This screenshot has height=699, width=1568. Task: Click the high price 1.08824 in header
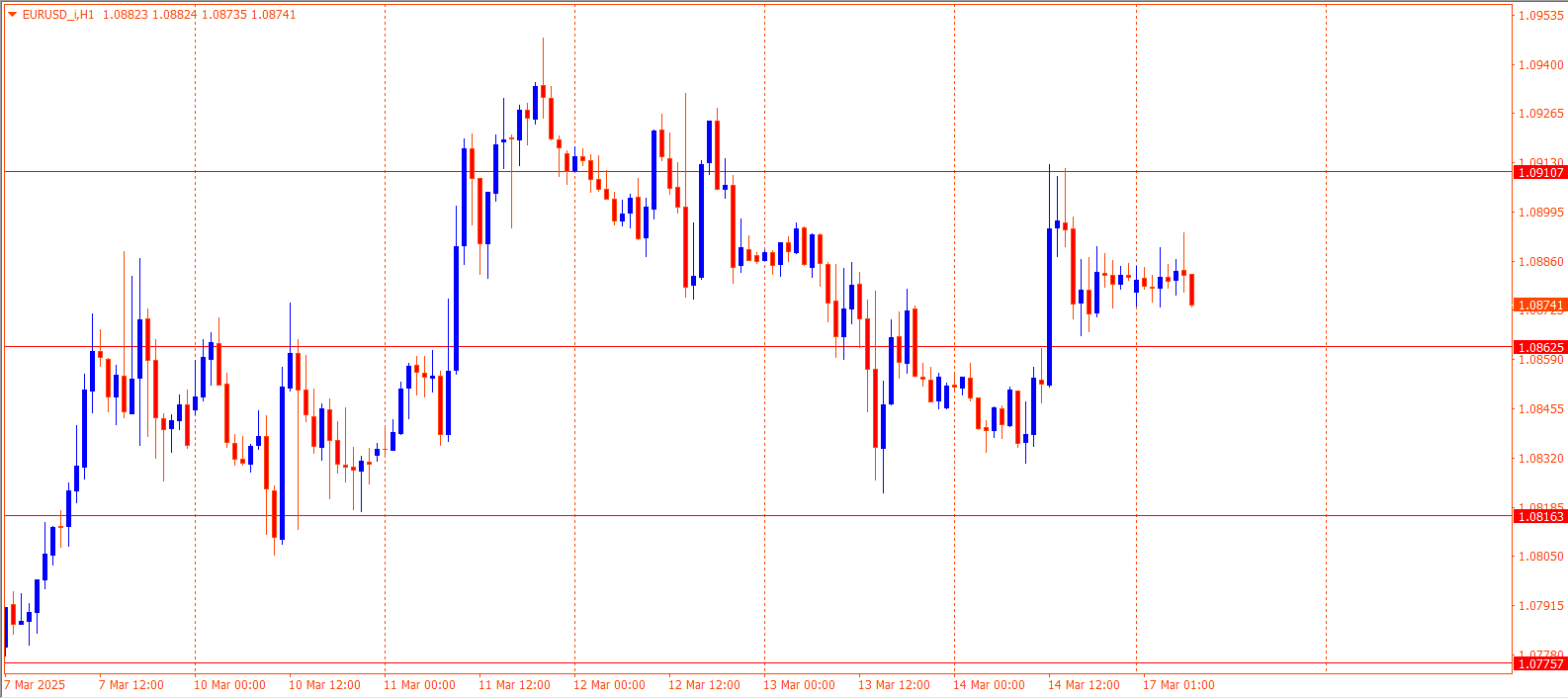point(175,15)
